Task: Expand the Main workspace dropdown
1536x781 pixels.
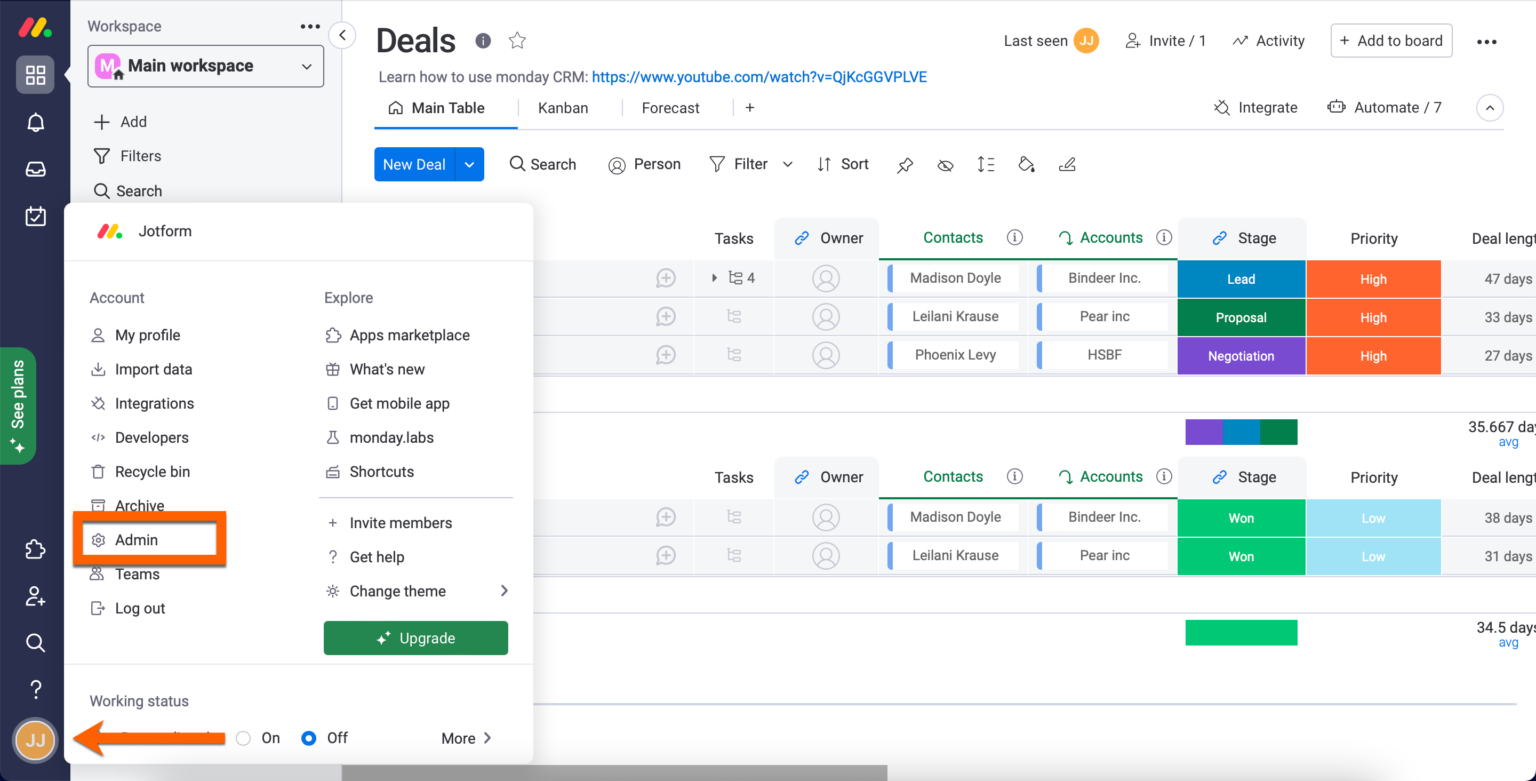Action: tap(307, 66)
